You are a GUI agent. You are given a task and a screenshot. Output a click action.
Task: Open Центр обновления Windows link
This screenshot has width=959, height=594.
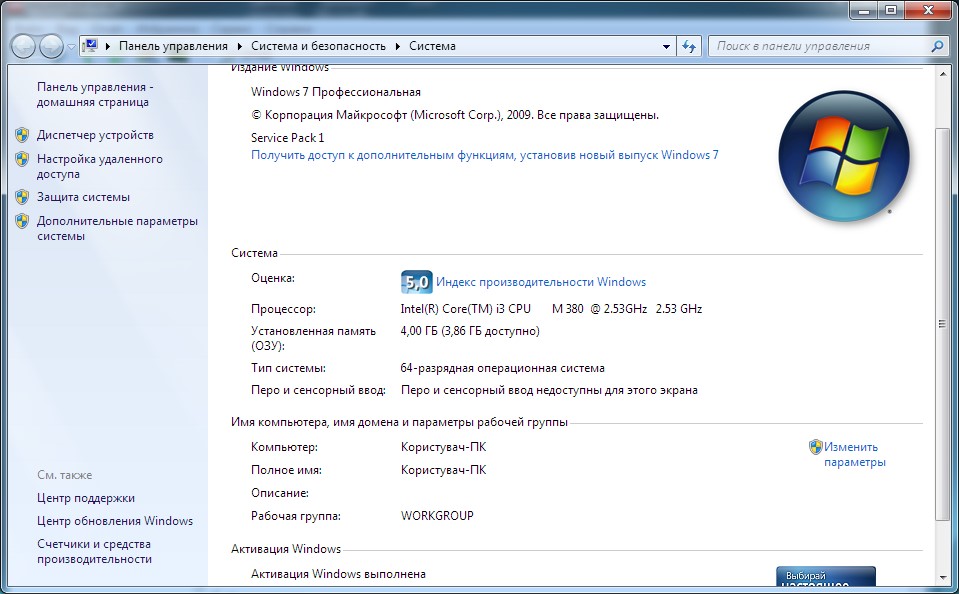click(x=115, y=521)
